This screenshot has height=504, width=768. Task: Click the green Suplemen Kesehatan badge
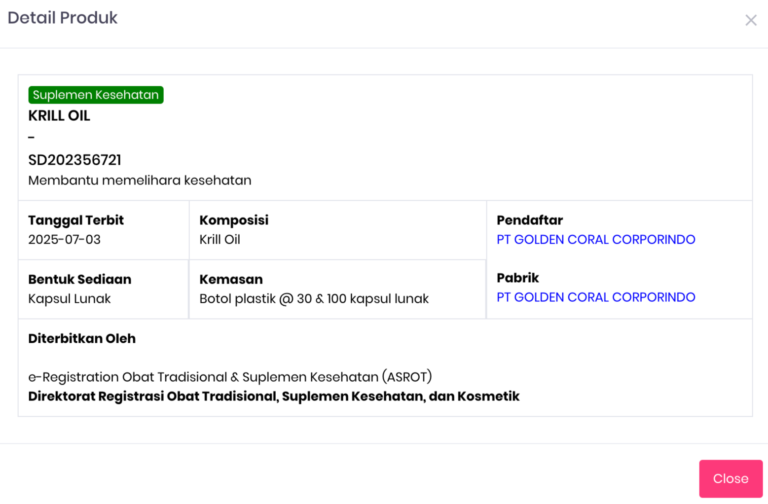click(96, 95)
